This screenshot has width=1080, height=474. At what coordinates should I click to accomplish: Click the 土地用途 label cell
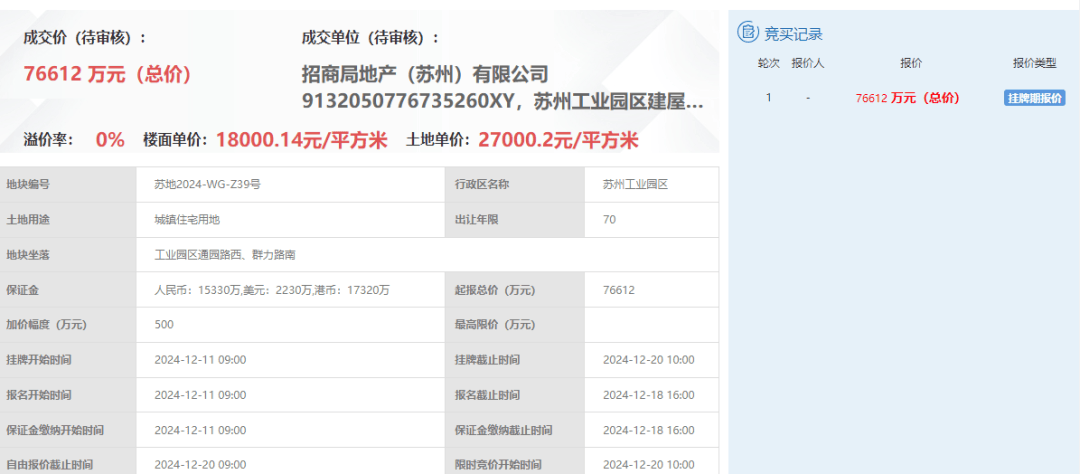pyautogui.click(x=68, y=220)
